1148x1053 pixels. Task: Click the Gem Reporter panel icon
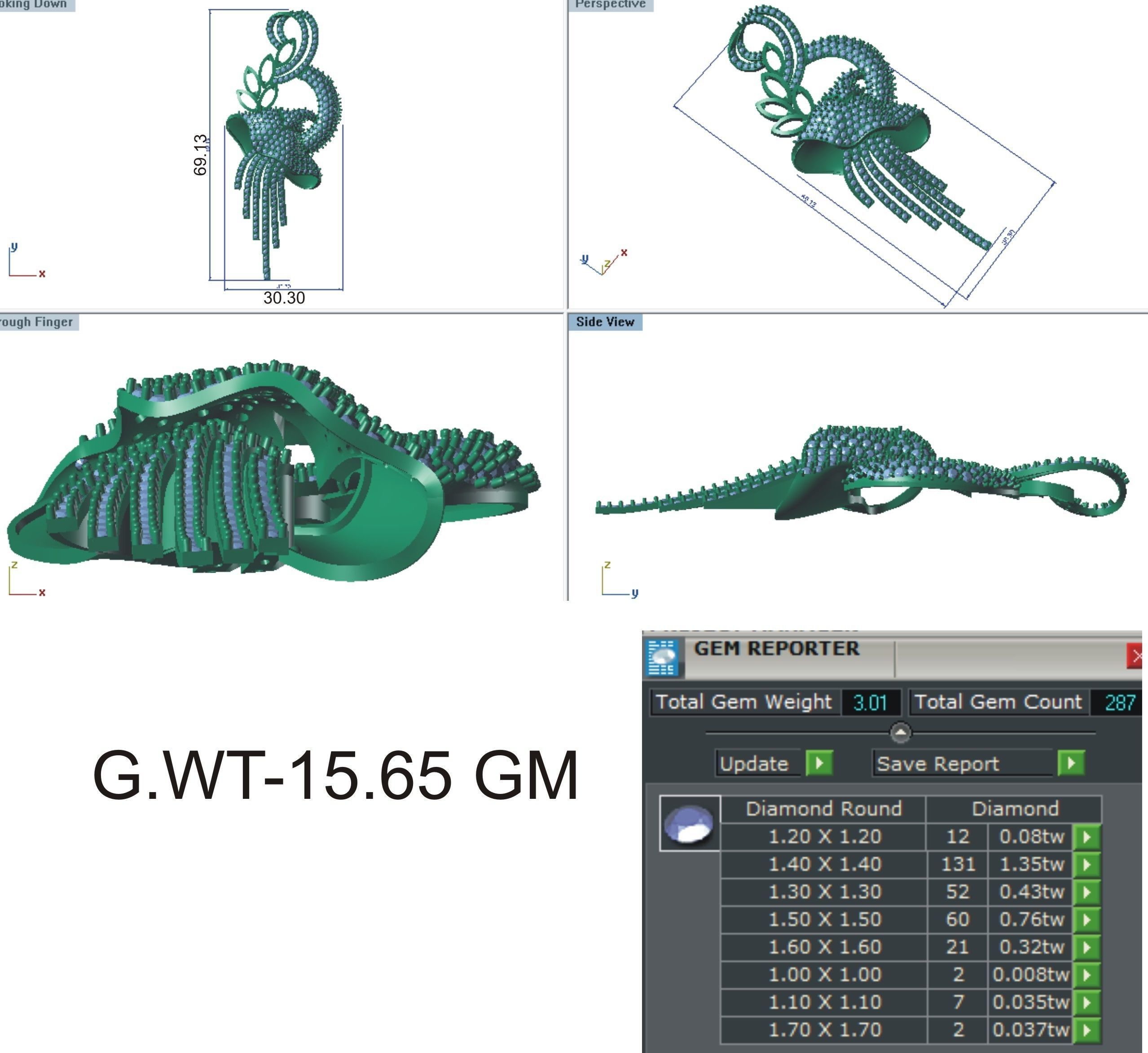(x=664, y=657)
